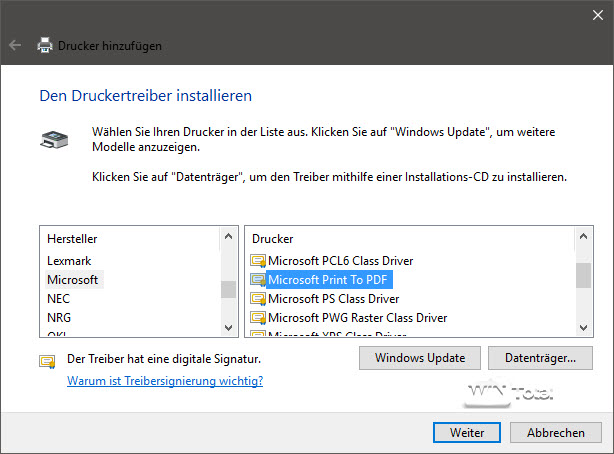The image size is (614, 454).
Task: Click Weiter to continue
Action: (x=467, y=432)
